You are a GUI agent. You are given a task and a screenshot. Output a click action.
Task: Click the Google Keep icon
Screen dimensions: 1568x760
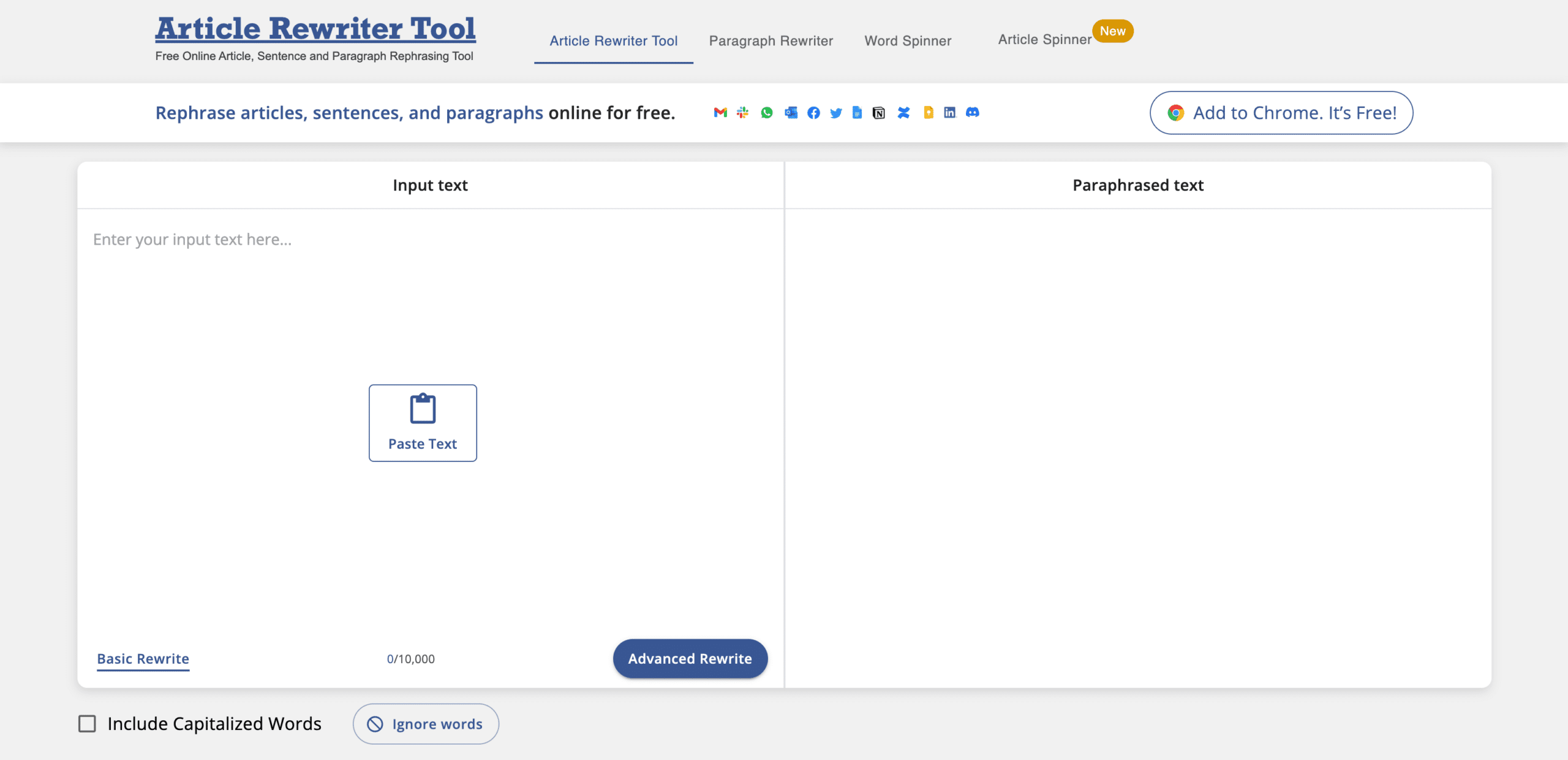[x=929, y=112]
